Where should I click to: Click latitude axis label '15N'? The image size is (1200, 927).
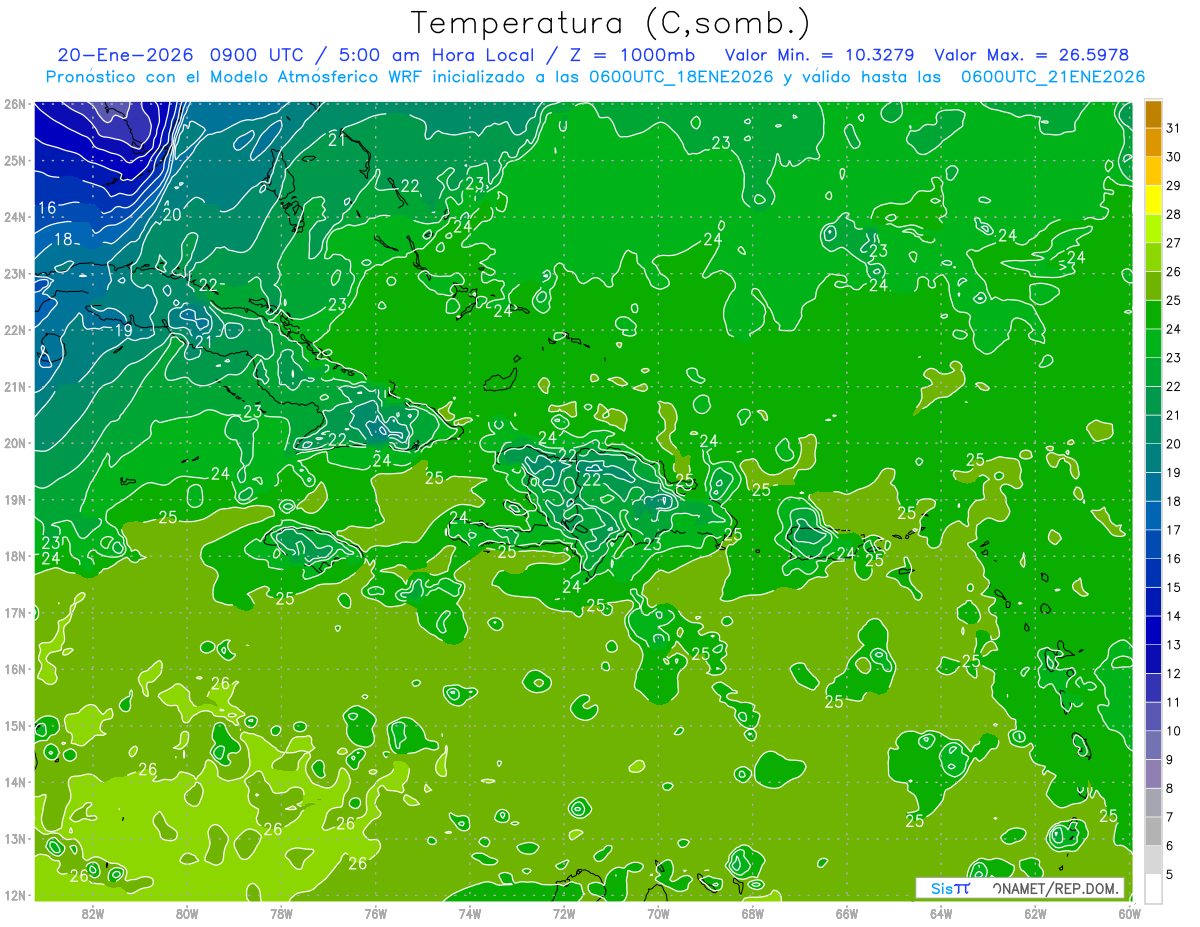click(x=13, y=726)
